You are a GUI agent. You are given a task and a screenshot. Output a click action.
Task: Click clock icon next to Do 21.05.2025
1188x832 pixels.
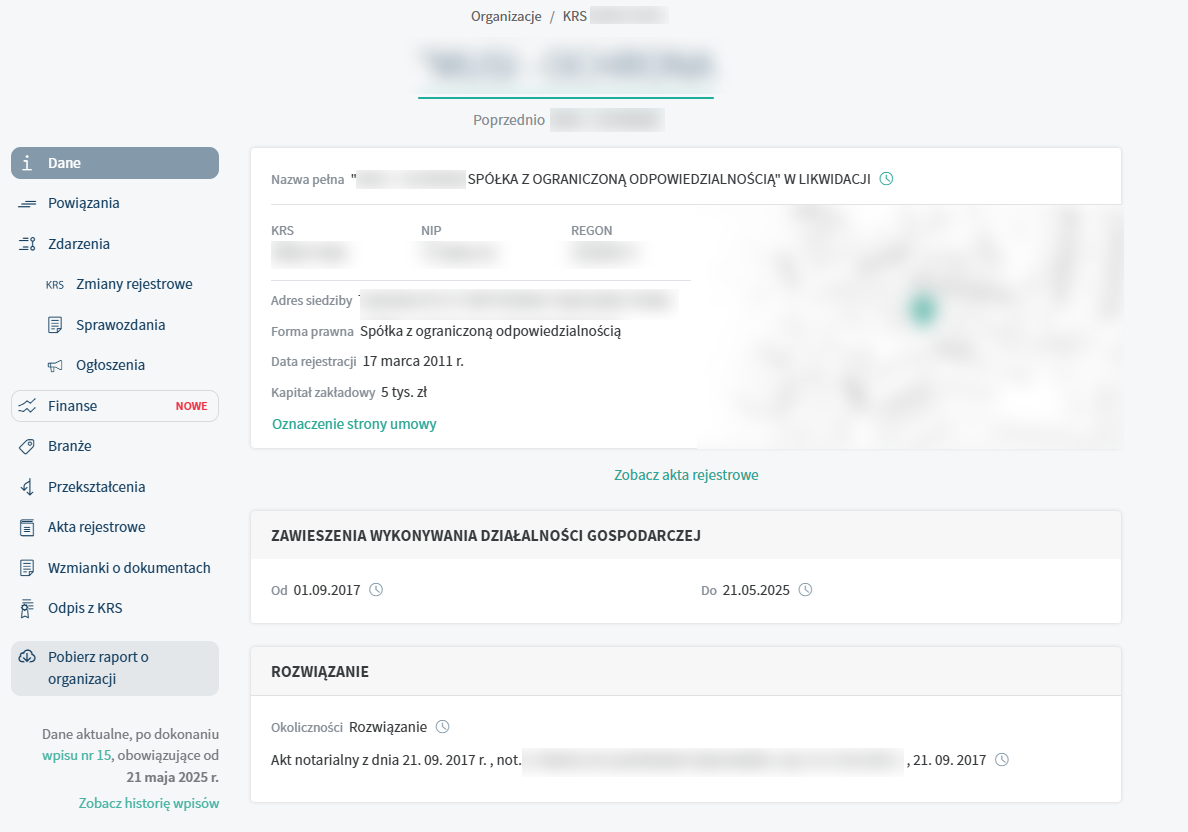pyautogui.click(x=805, y=590)
